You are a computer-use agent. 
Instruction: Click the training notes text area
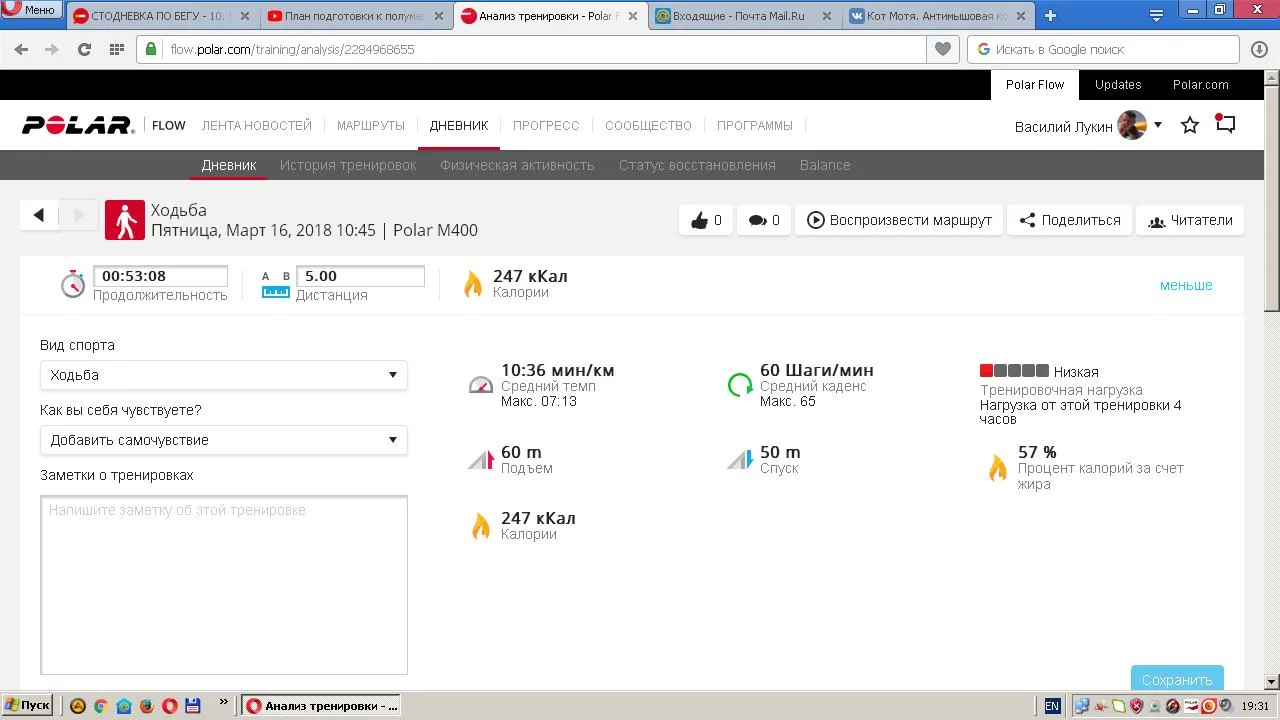coord(224,585)
